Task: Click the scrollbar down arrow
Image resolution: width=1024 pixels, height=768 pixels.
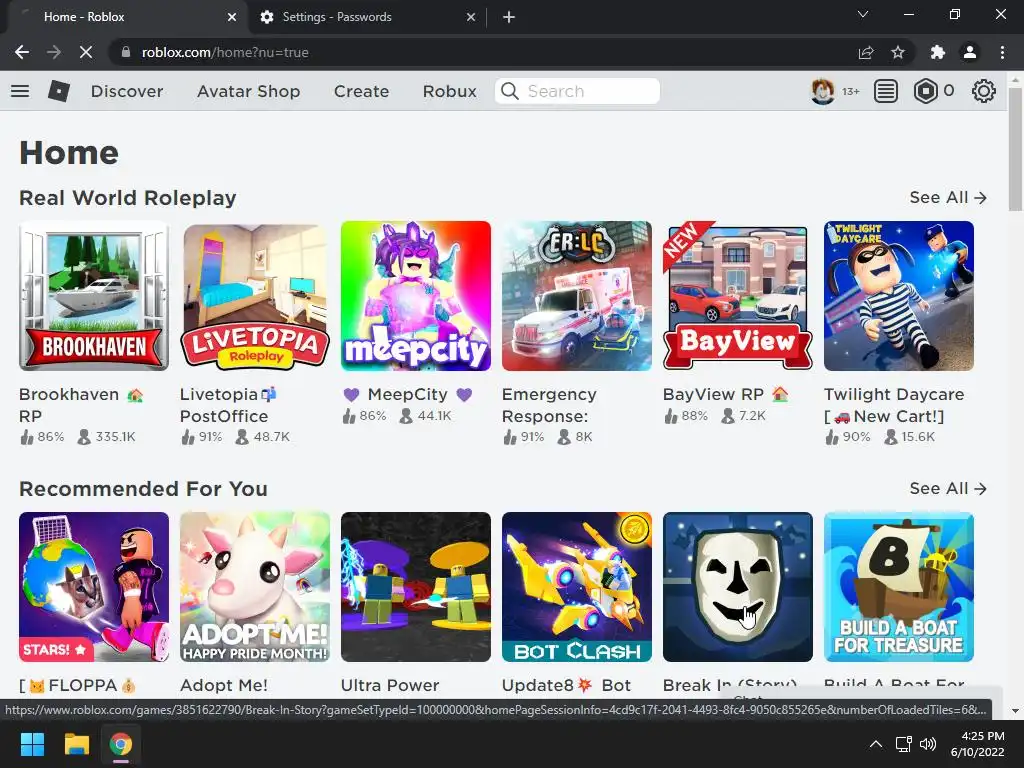Action: coord(1015,711)
